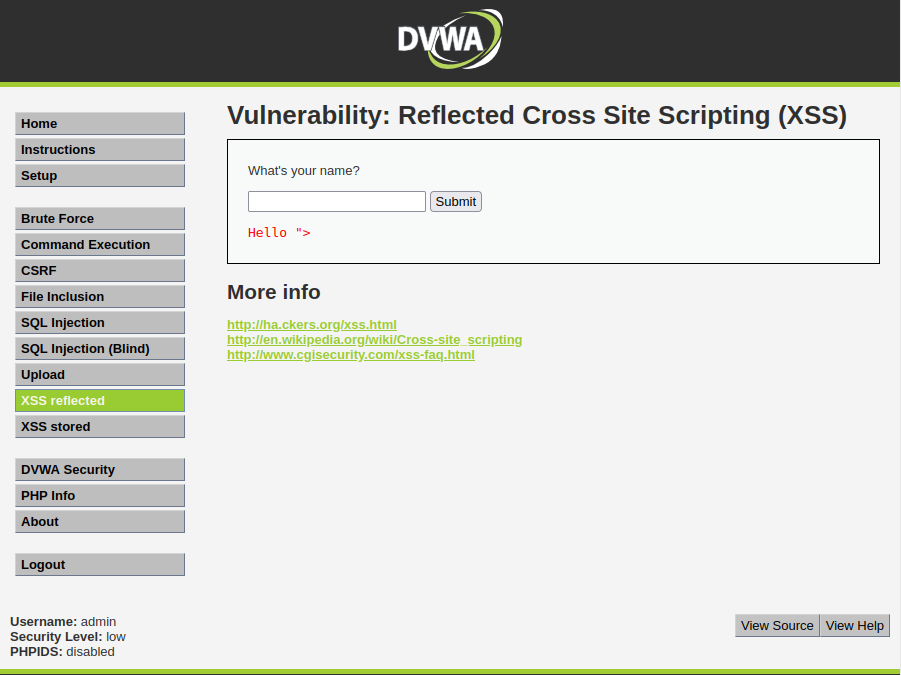The height and width of the screenshot is (675, 901).
Task: Open File Inclusion page
Action: click(100, 296)
